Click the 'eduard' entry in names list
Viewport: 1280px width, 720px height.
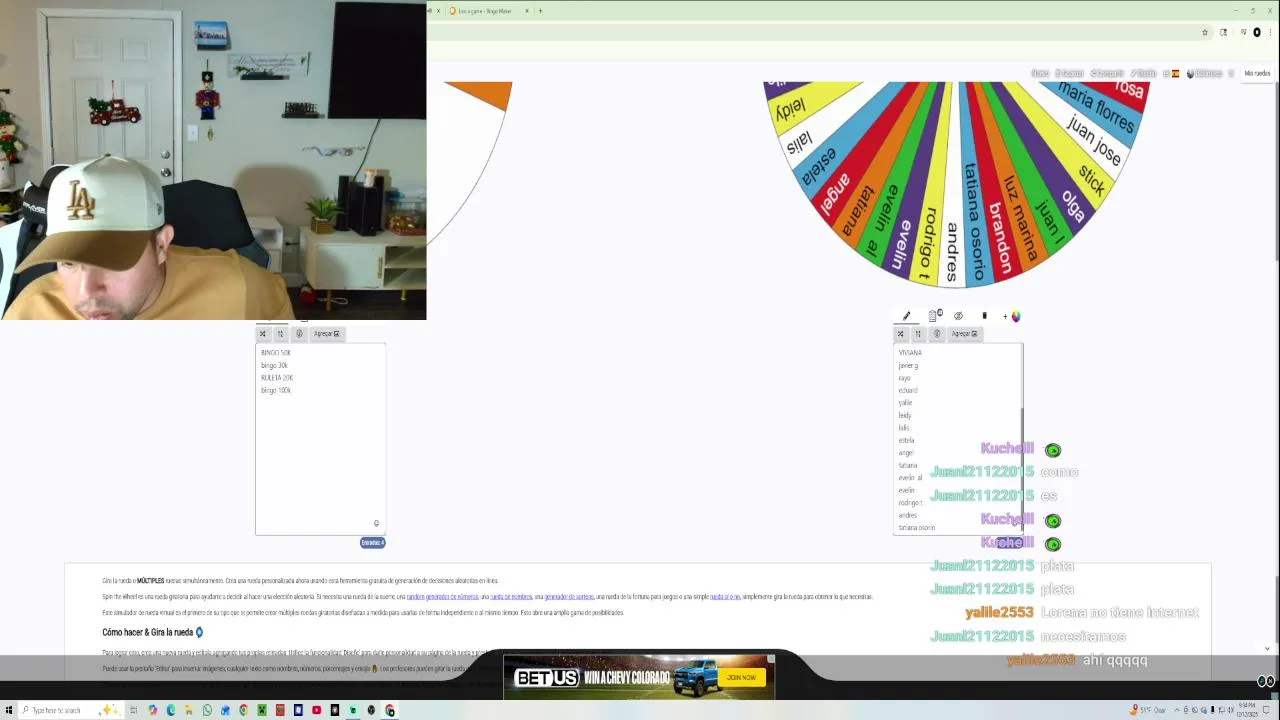(907, 390)
